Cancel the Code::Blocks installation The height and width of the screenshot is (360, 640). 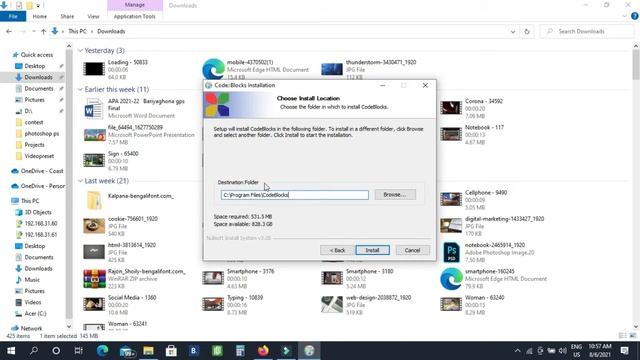(412, 250)
